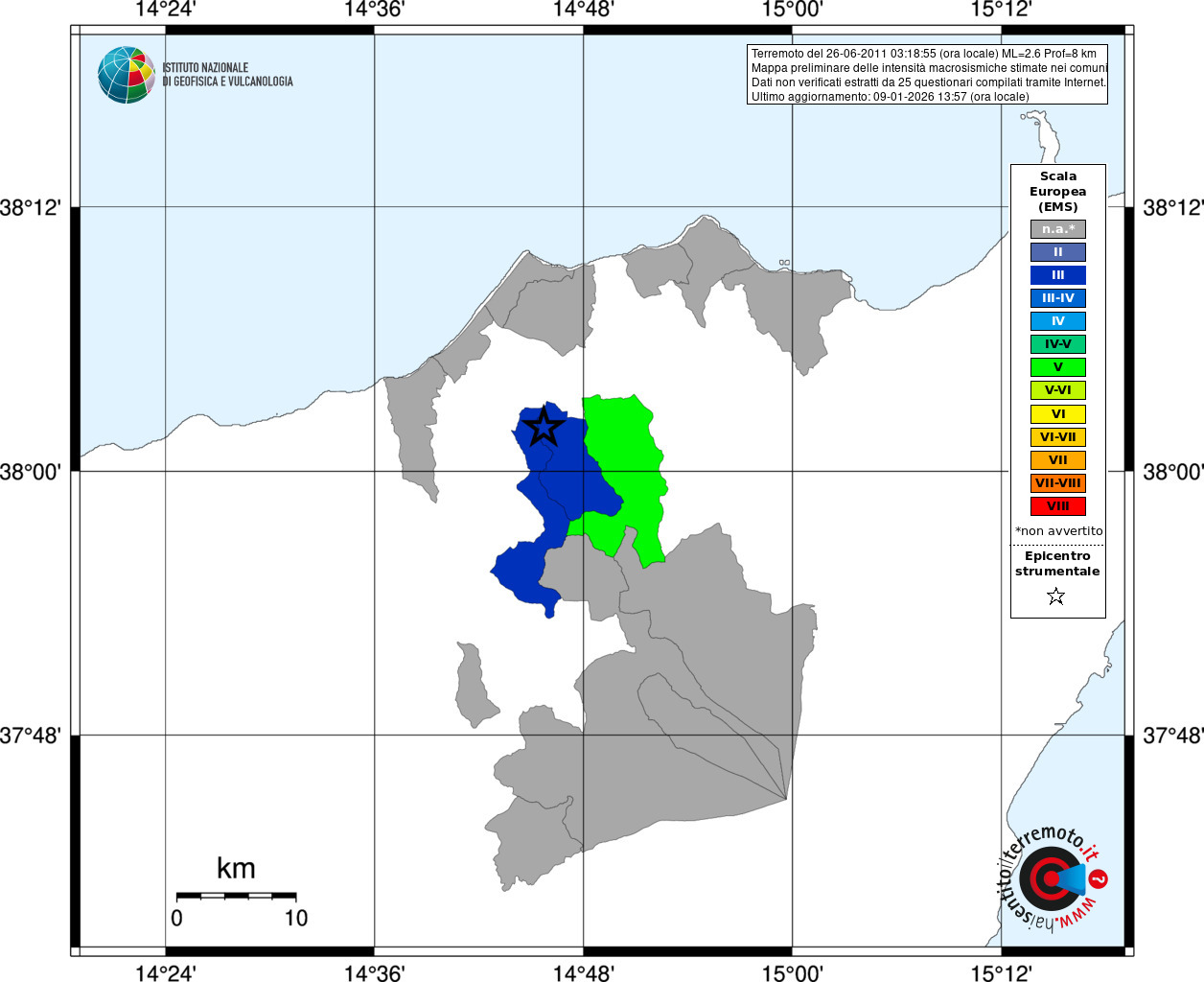Select the VI-VII orange legend swatch

tap(1058, 437)
